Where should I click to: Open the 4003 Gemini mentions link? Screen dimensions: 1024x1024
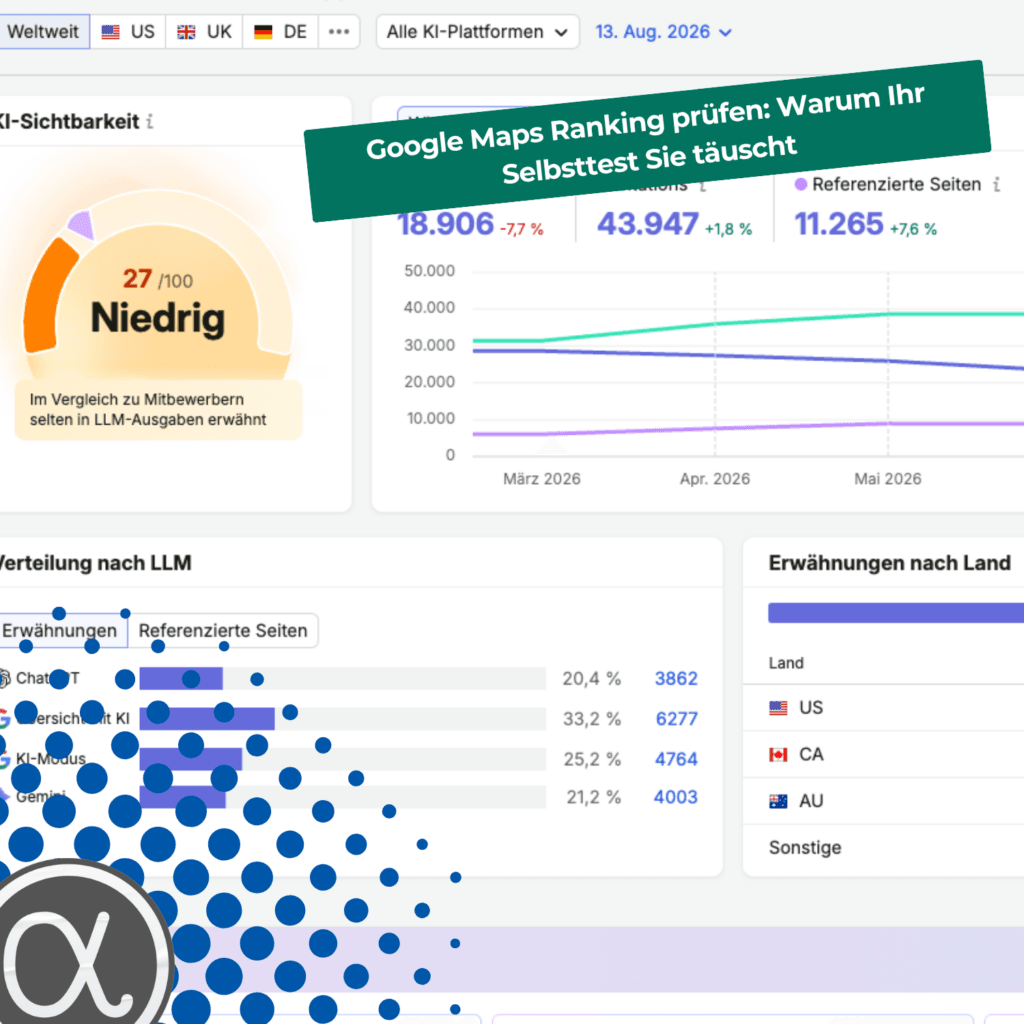pyautogui.click(x=675, y=797)
